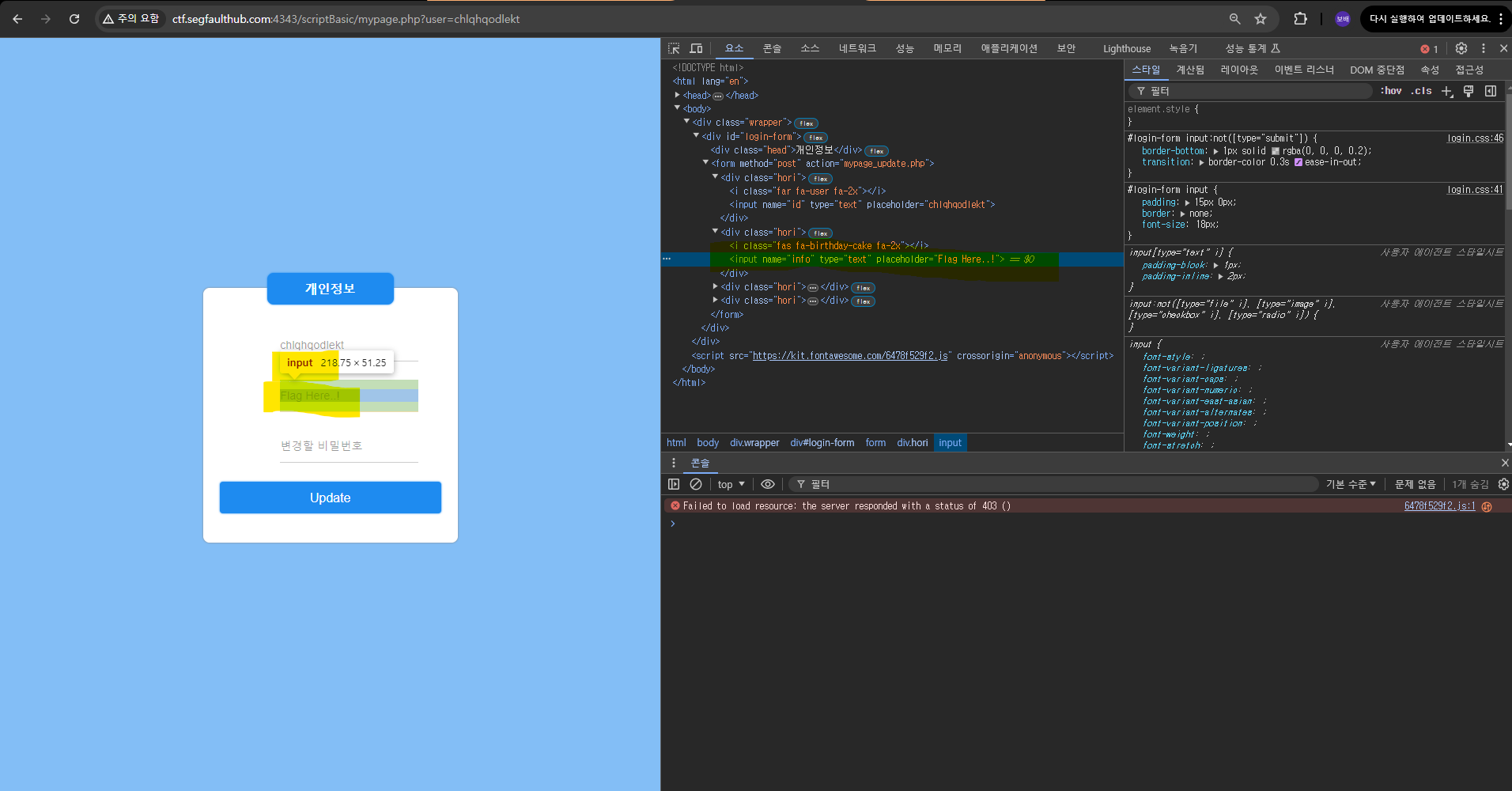Click the browser address bar URL
This screenshot has width=1512, height=791.
tap(346, 19)
